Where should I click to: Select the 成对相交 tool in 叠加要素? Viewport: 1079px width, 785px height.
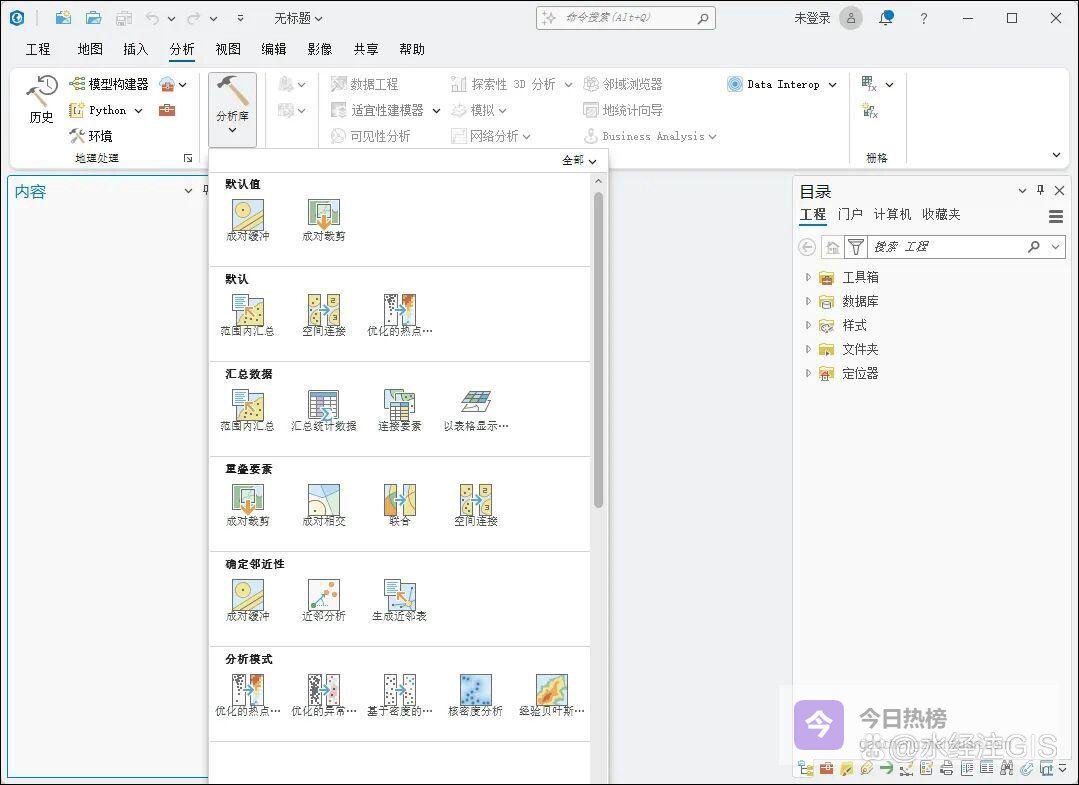pyautogui.click(x=323, y=505)
